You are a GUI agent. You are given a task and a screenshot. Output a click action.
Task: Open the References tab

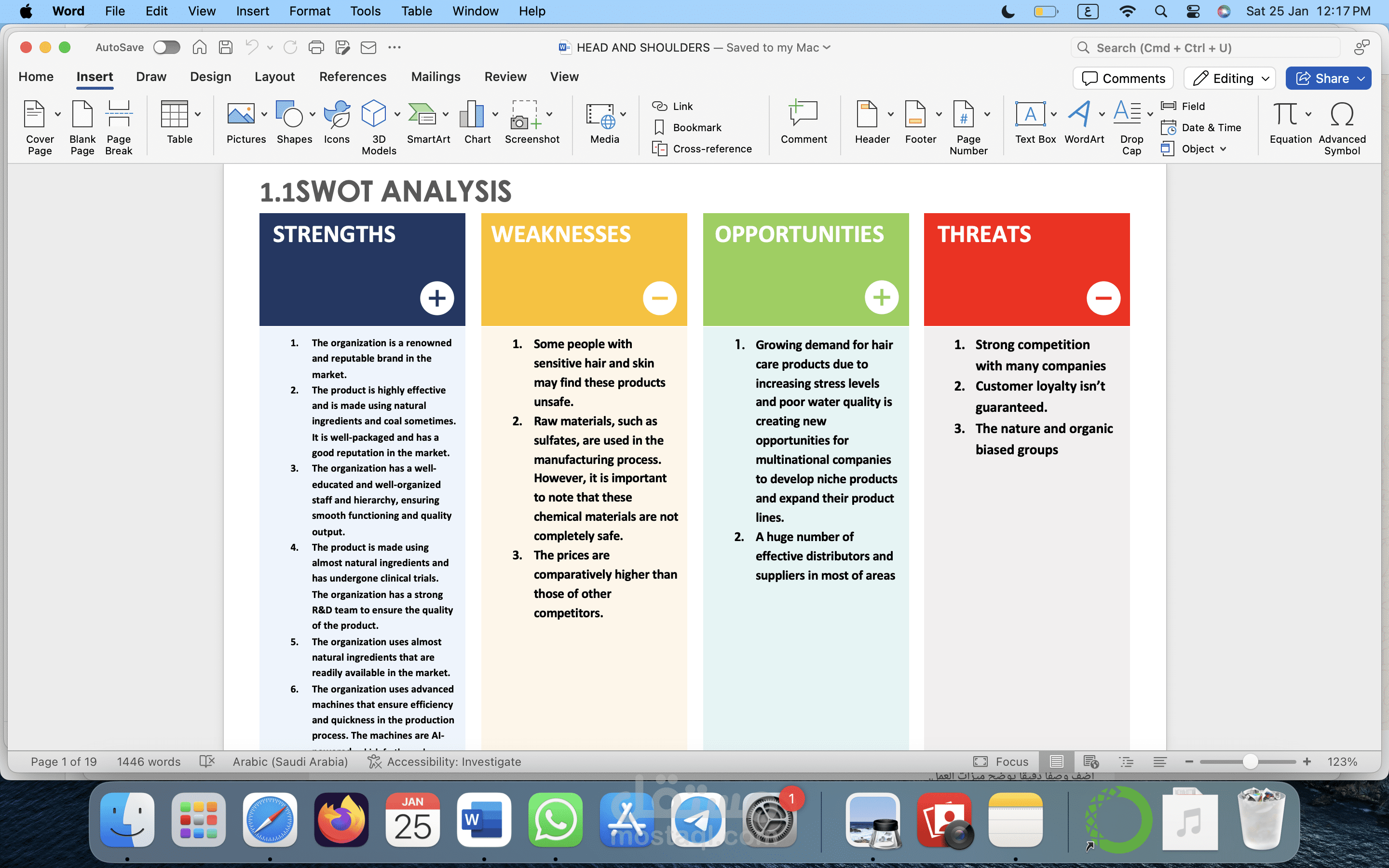point(353,77)
